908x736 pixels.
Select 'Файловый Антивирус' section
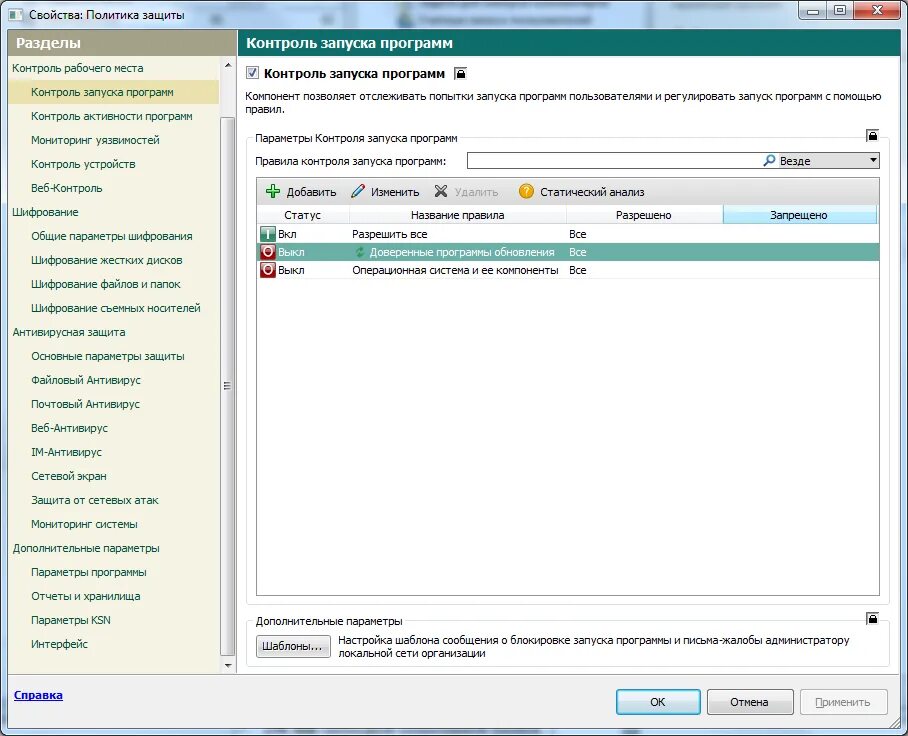86,380
